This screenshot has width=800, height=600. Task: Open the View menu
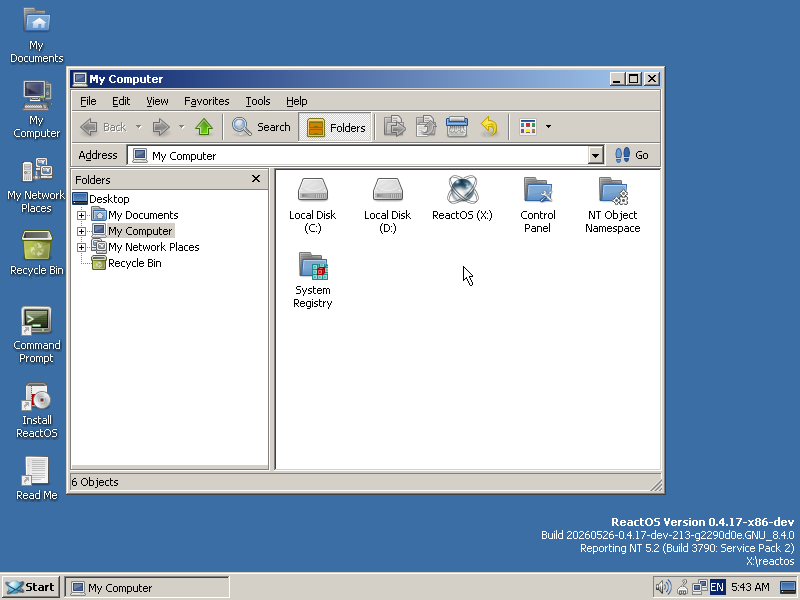pyautogui.click(x=157, y=101)
